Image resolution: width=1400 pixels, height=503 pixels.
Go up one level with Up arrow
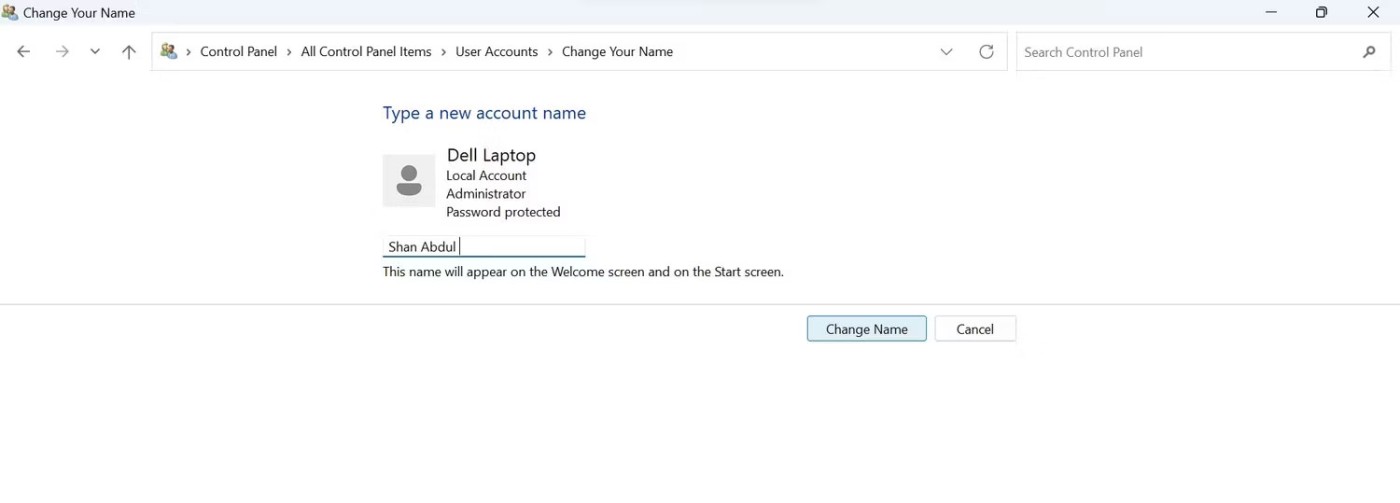tap(128, 52)
